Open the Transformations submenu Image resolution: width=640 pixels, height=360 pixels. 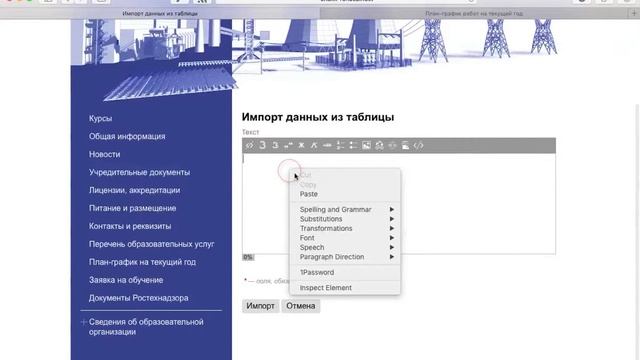pos(345,228)
